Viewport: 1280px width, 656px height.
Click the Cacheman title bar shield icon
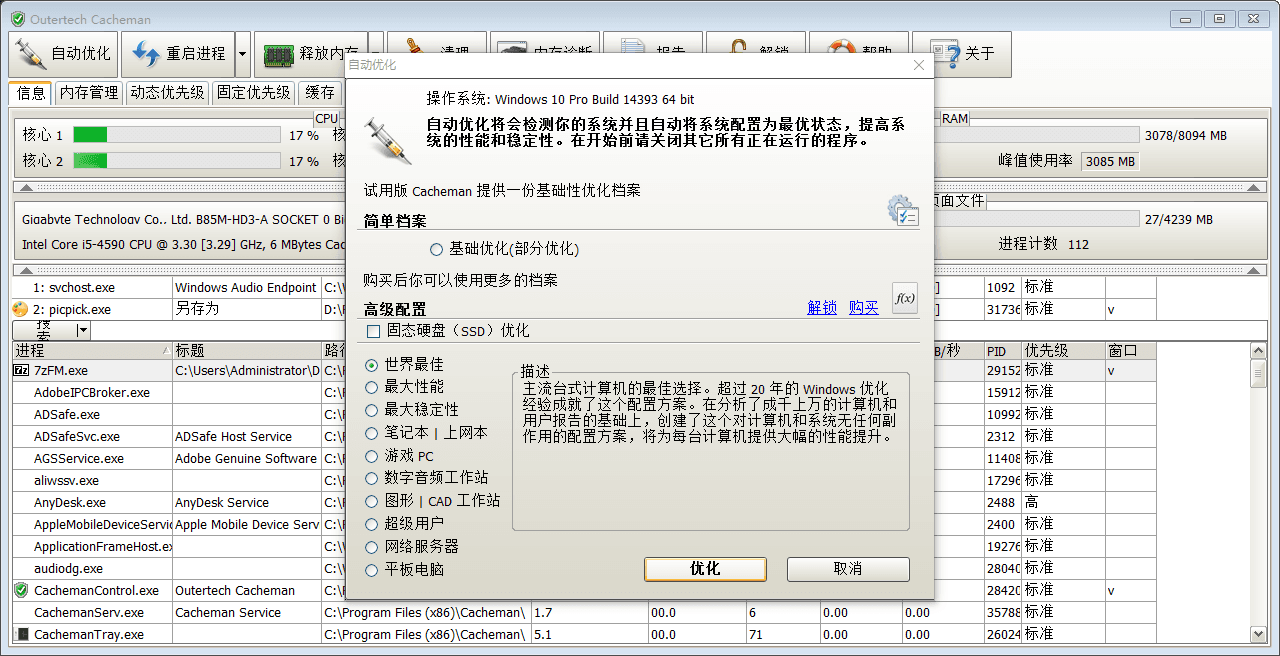(18, 18)
